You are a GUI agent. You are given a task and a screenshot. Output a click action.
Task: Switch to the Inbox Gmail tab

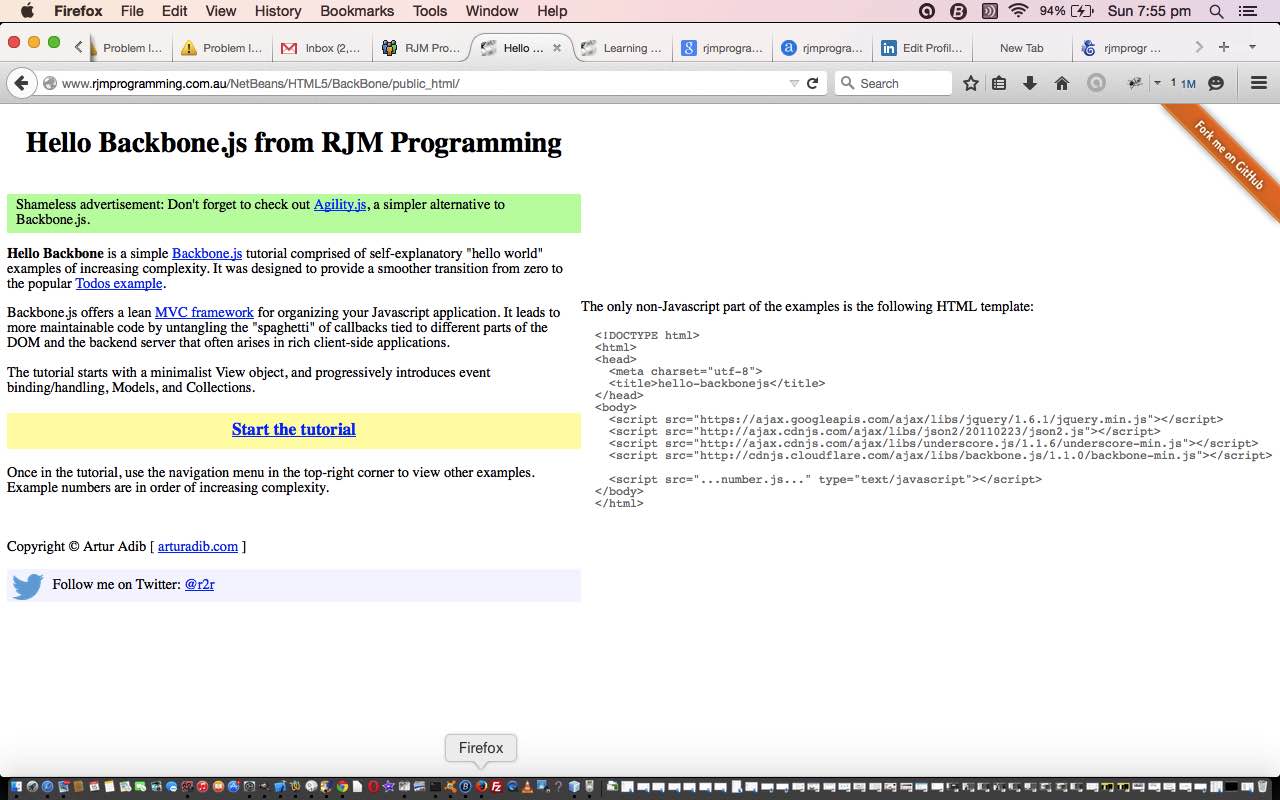tap(320, 47)
